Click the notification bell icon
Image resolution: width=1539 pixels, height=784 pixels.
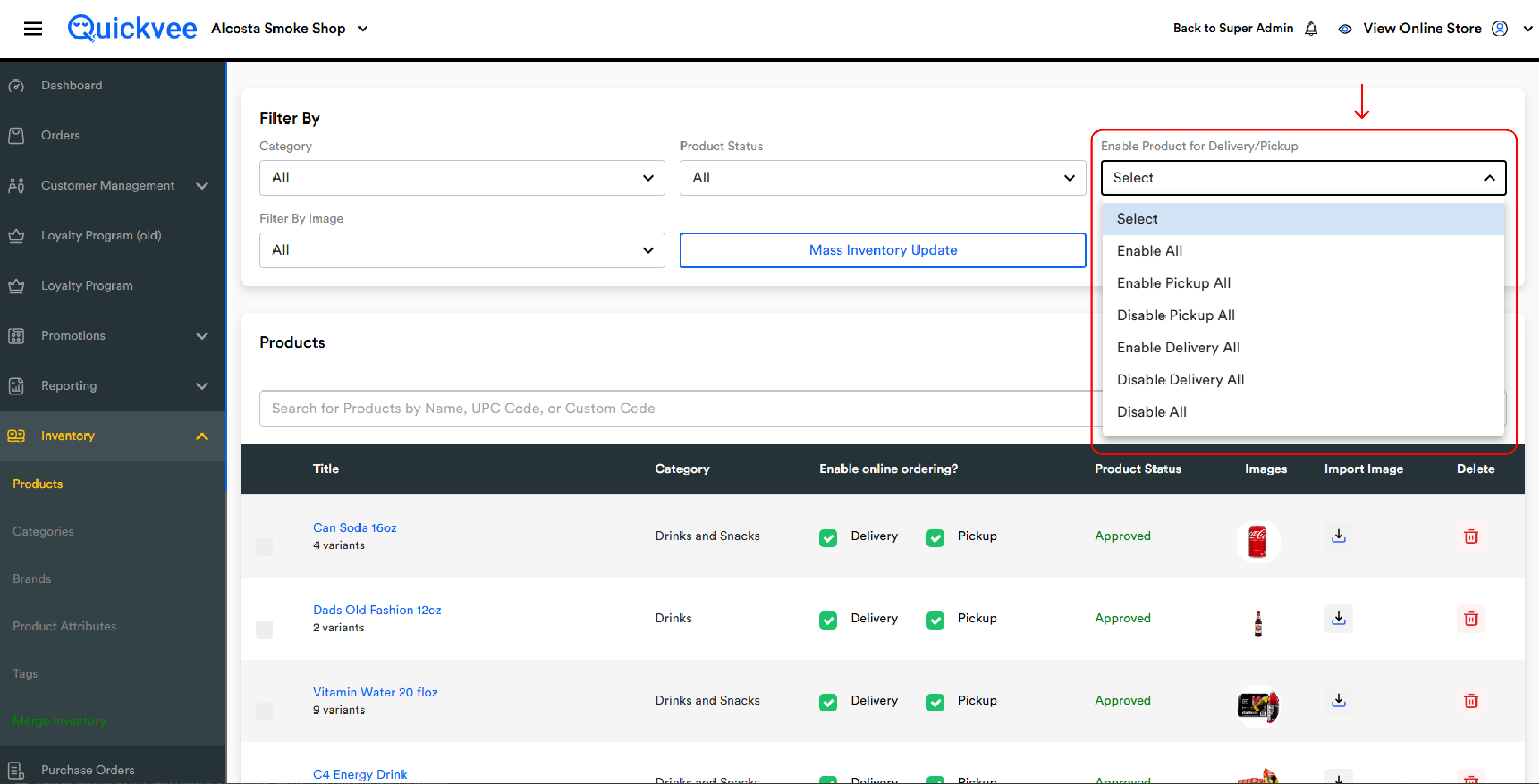point(1311,28)
